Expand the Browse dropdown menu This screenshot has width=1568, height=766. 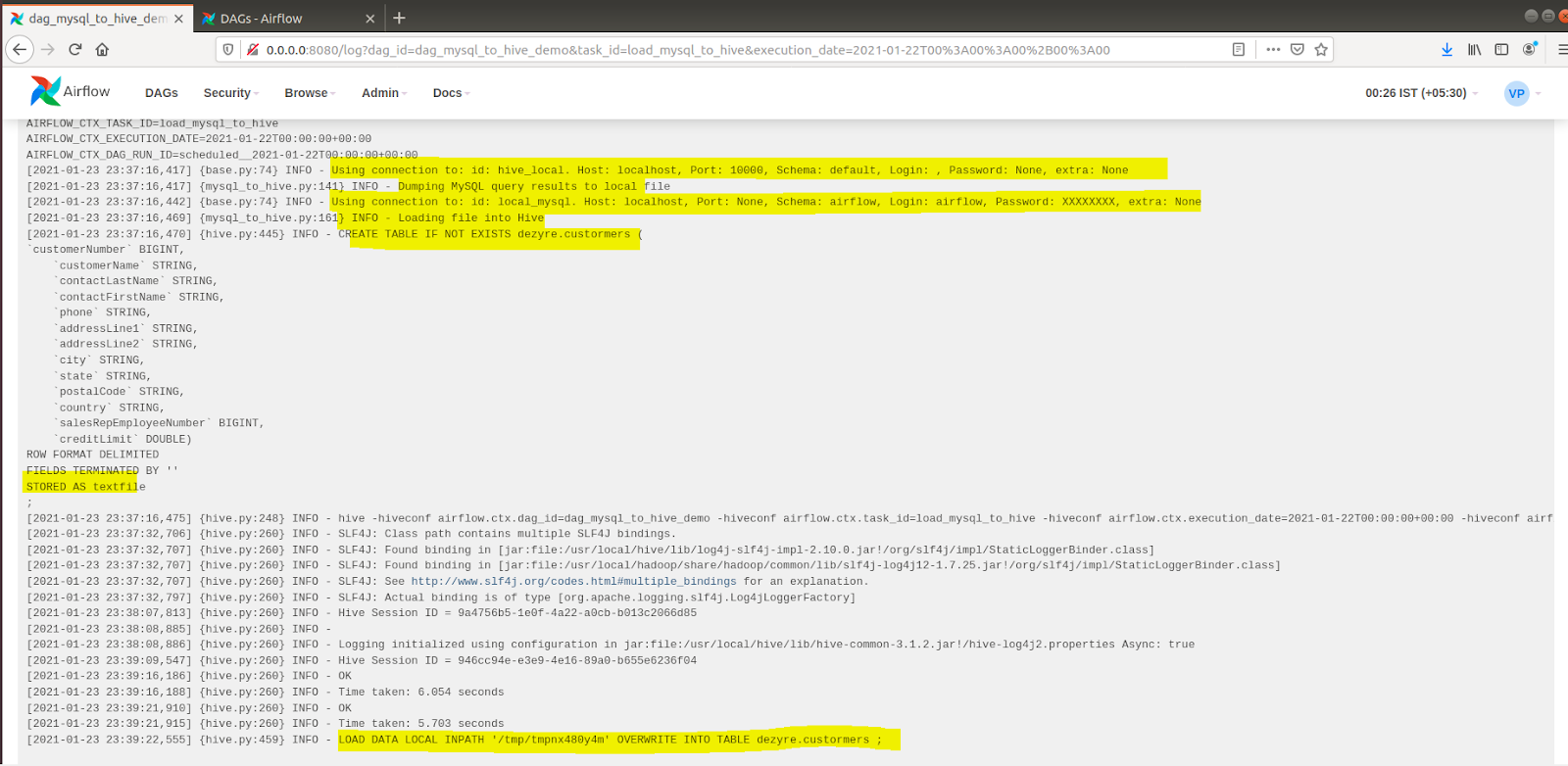tap(310, 93)
